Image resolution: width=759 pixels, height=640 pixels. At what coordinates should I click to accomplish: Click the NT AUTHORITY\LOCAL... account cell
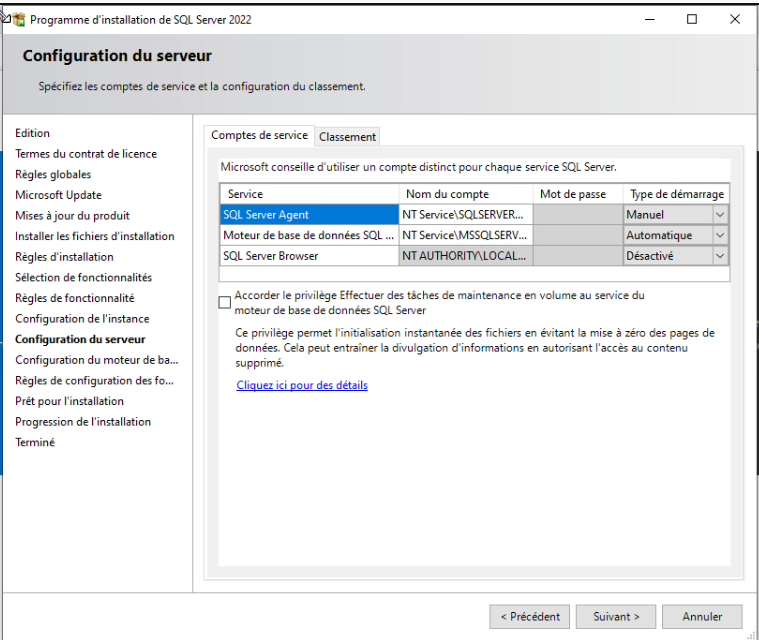(x=466, y=256)
